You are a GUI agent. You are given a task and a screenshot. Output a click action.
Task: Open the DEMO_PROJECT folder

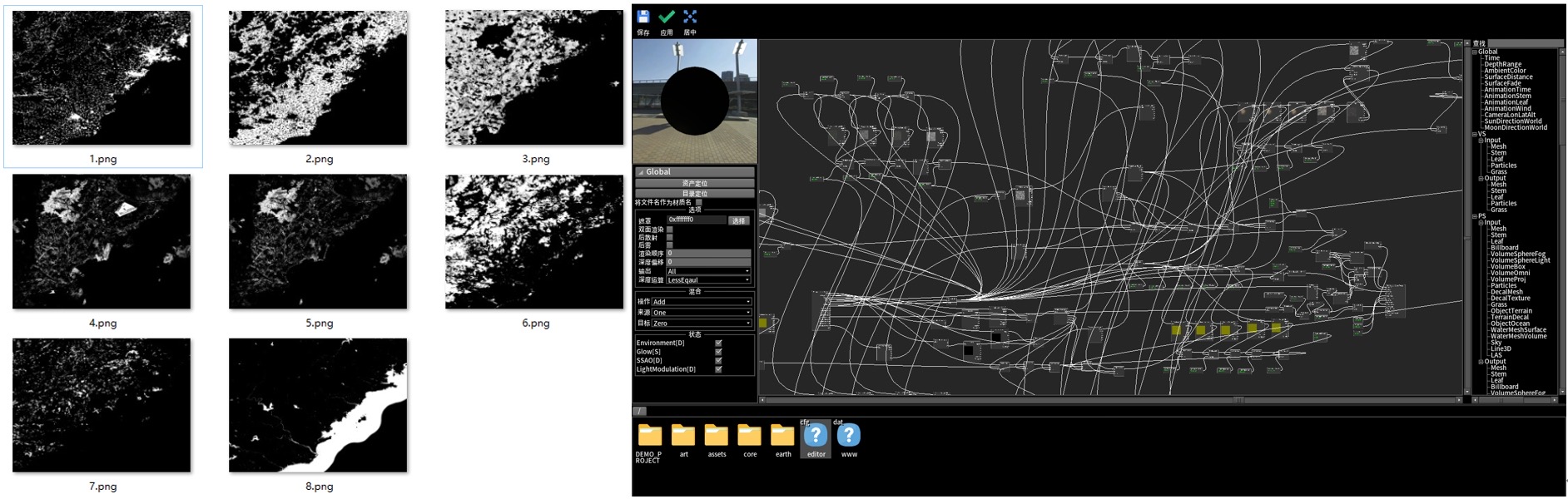point(649,436)
